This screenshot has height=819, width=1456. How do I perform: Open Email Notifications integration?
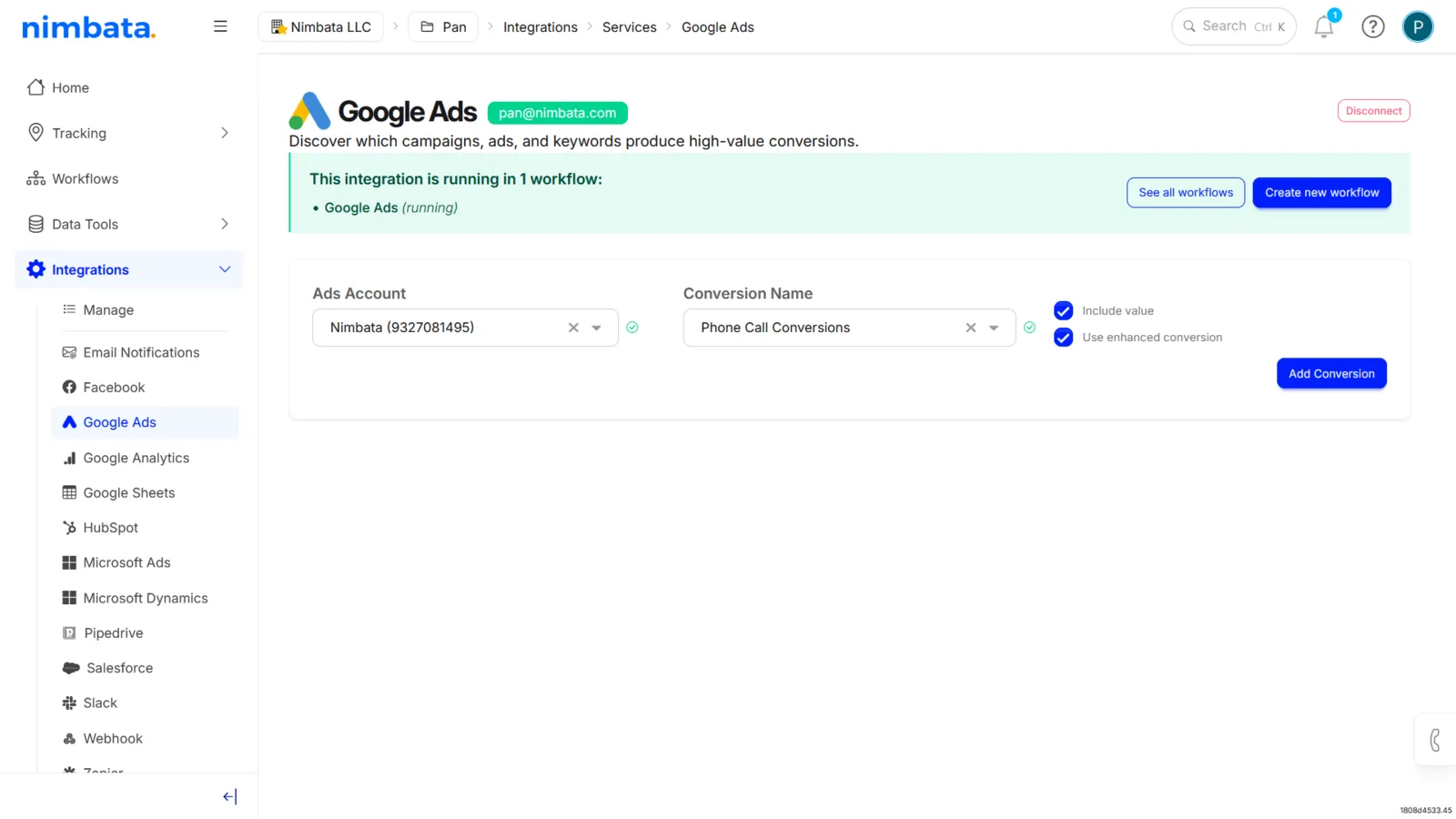click(145, 352)
